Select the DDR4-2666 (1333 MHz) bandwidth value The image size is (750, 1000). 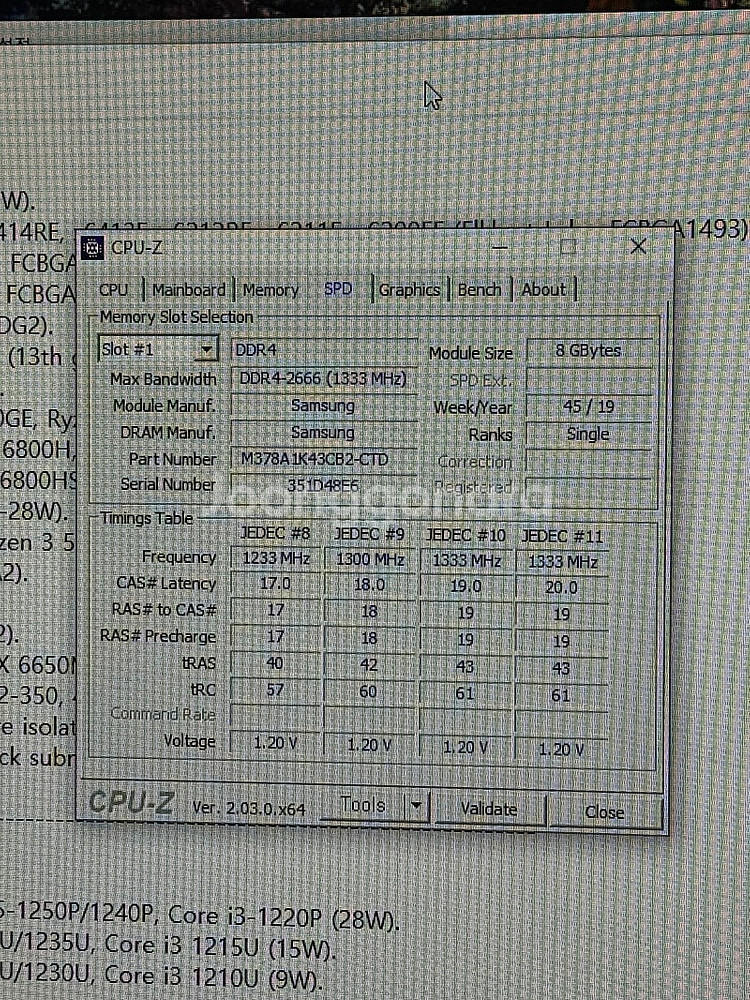(324, 379)
